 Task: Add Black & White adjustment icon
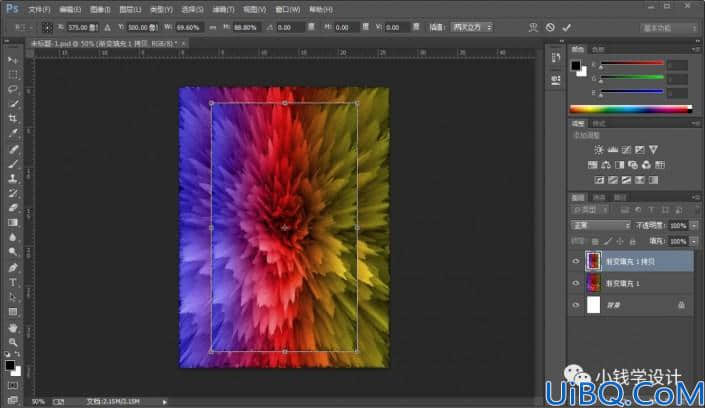pos(619,165)
